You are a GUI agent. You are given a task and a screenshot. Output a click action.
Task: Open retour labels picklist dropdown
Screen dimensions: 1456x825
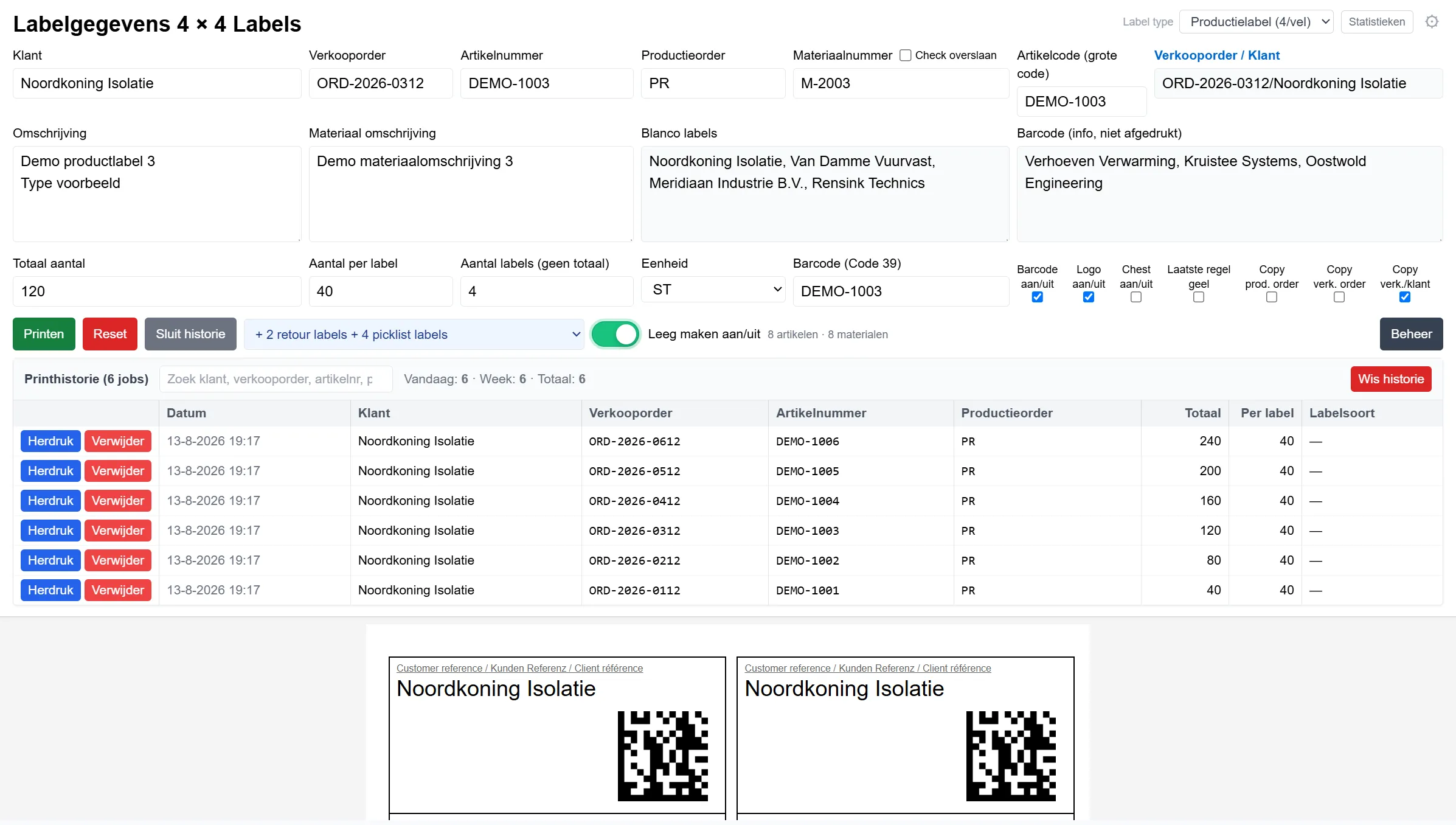coord(414,334)
